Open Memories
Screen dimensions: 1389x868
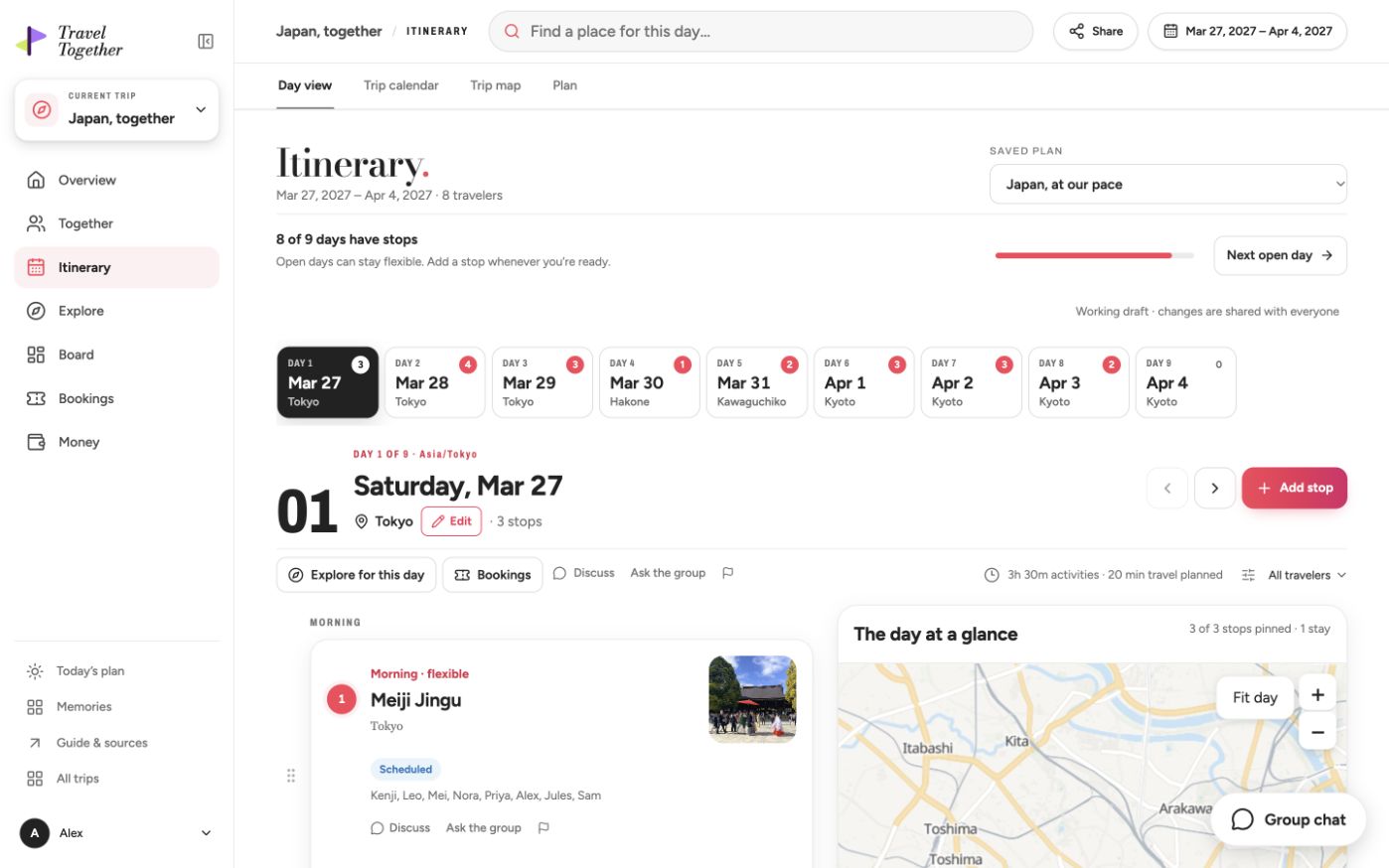click(117, 706)
